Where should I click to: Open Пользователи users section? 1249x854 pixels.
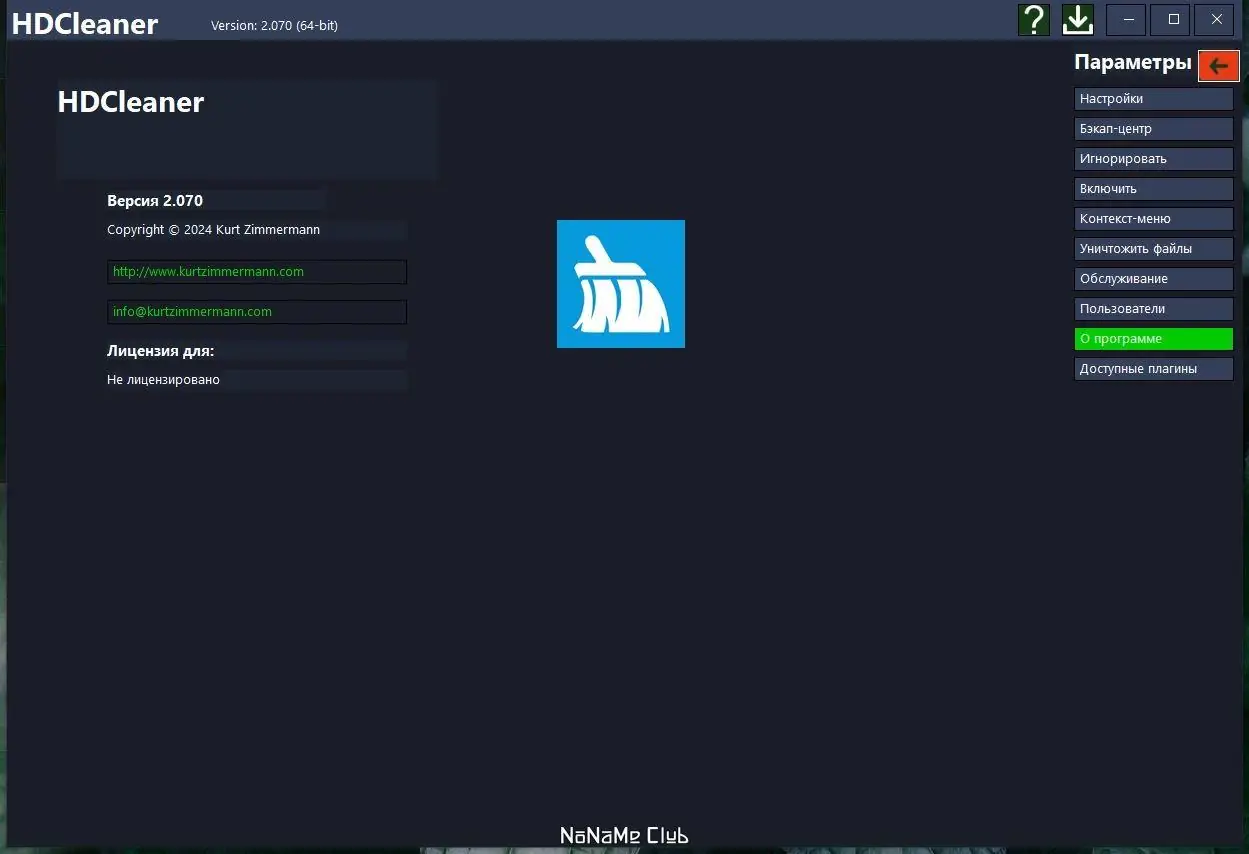(x=1154, y=309)
